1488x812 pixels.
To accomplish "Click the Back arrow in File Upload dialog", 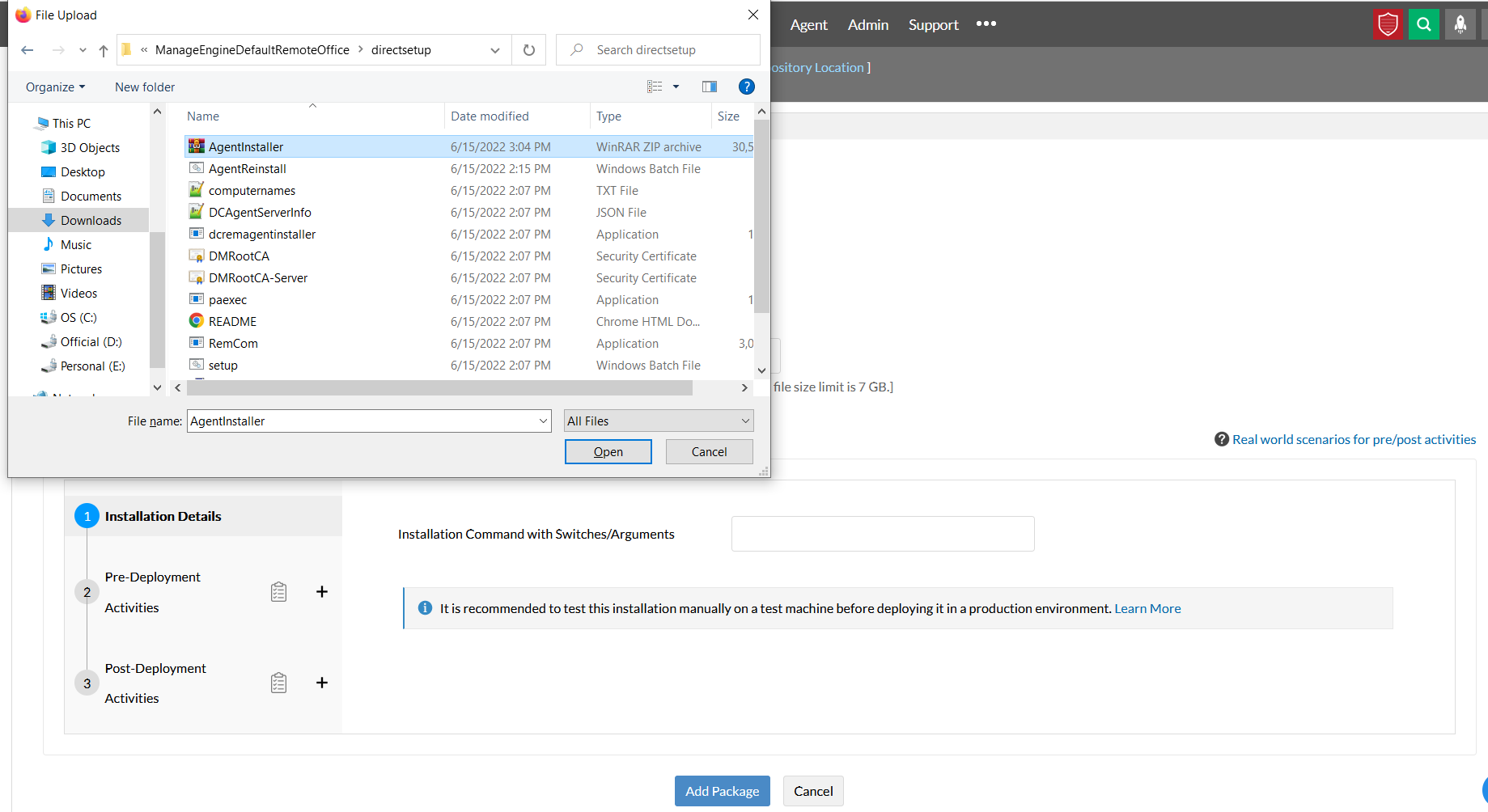I will (x=28, y=50).
